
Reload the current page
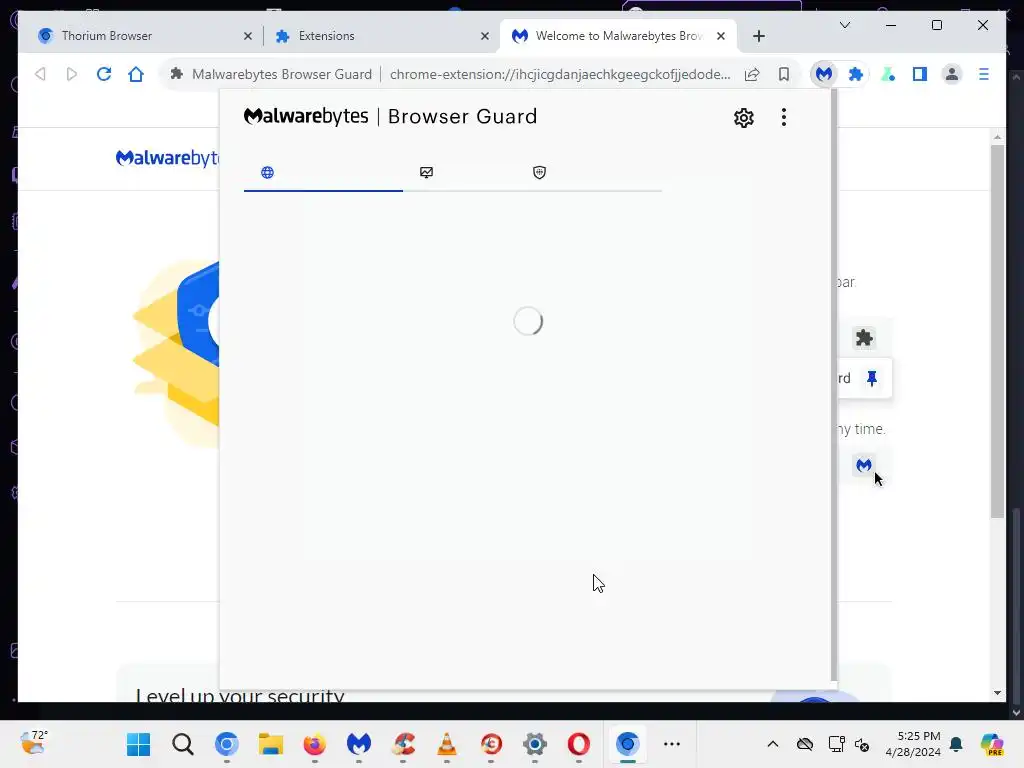point(104,74)
